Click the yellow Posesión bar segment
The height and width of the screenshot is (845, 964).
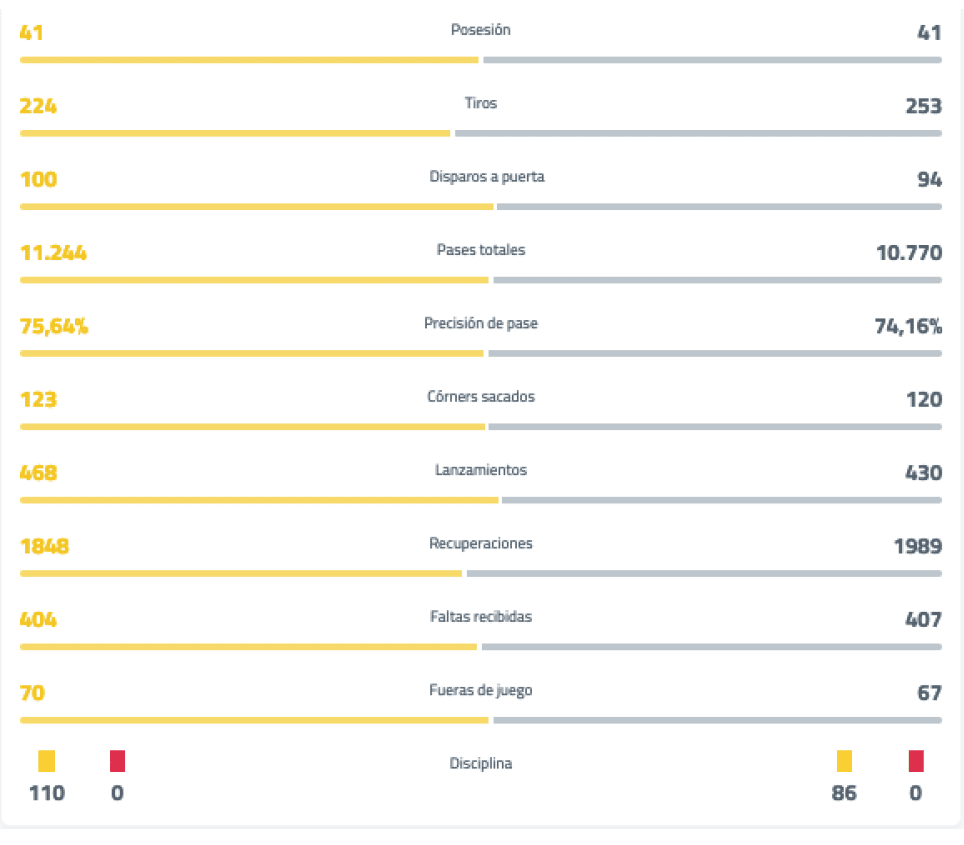(x=249, y=60)
